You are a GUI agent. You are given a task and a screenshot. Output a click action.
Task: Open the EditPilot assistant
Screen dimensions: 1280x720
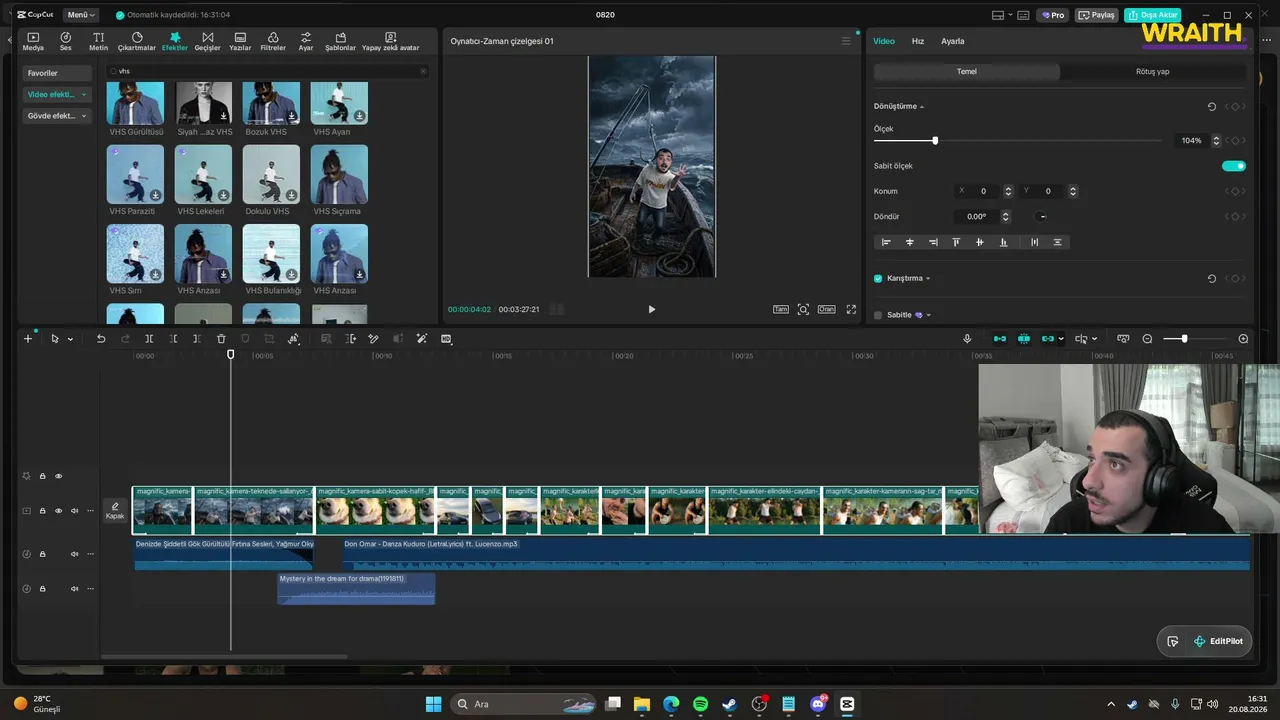[1217, 641]
